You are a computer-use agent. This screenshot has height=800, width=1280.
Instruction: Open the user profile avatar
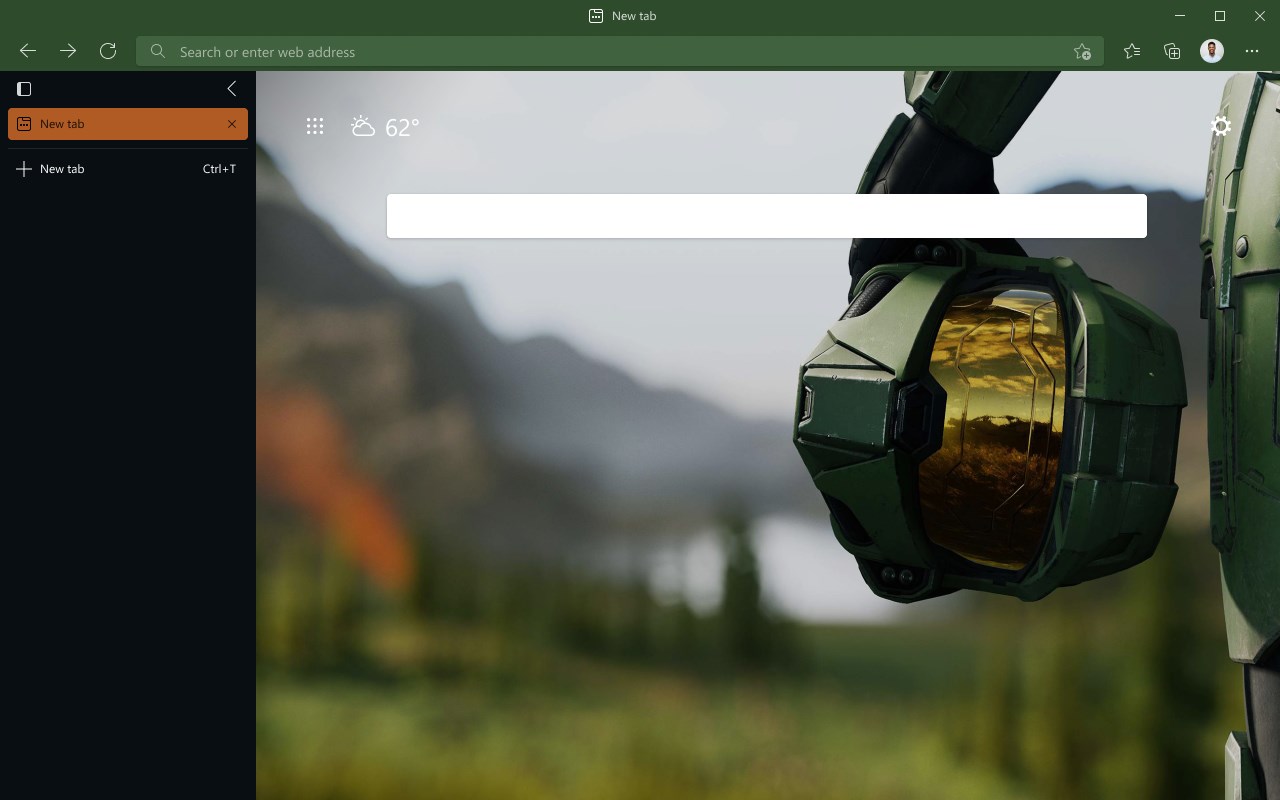tap(1212, 51)
